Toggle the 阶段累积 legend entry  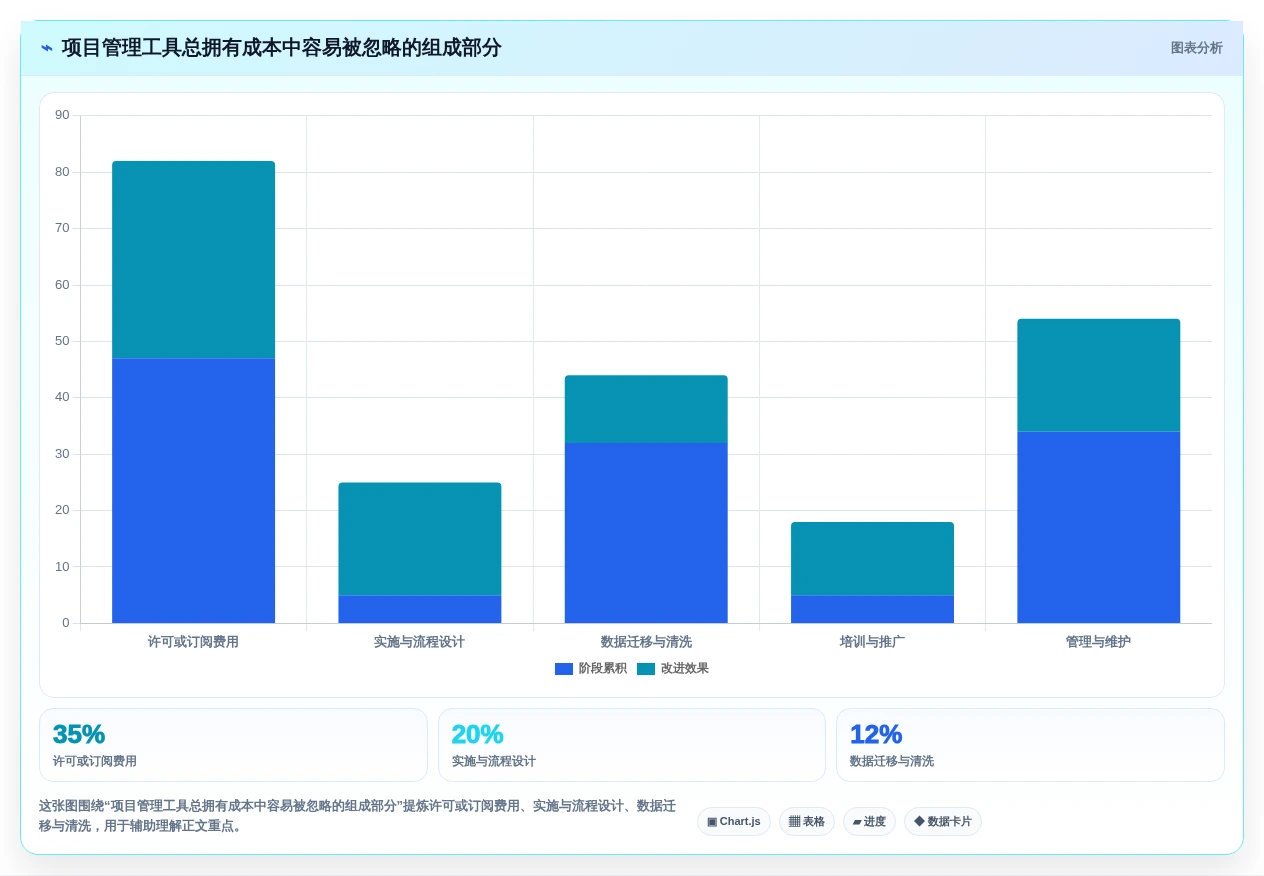[591, 668]
